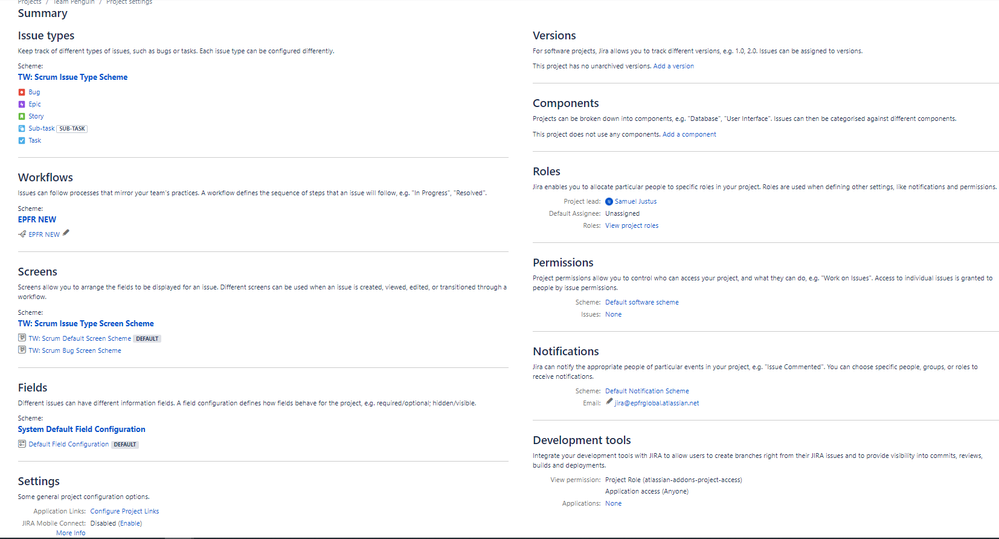Open Samuel Justus project lead profile
999x539 pixels.
coord(635,201)
